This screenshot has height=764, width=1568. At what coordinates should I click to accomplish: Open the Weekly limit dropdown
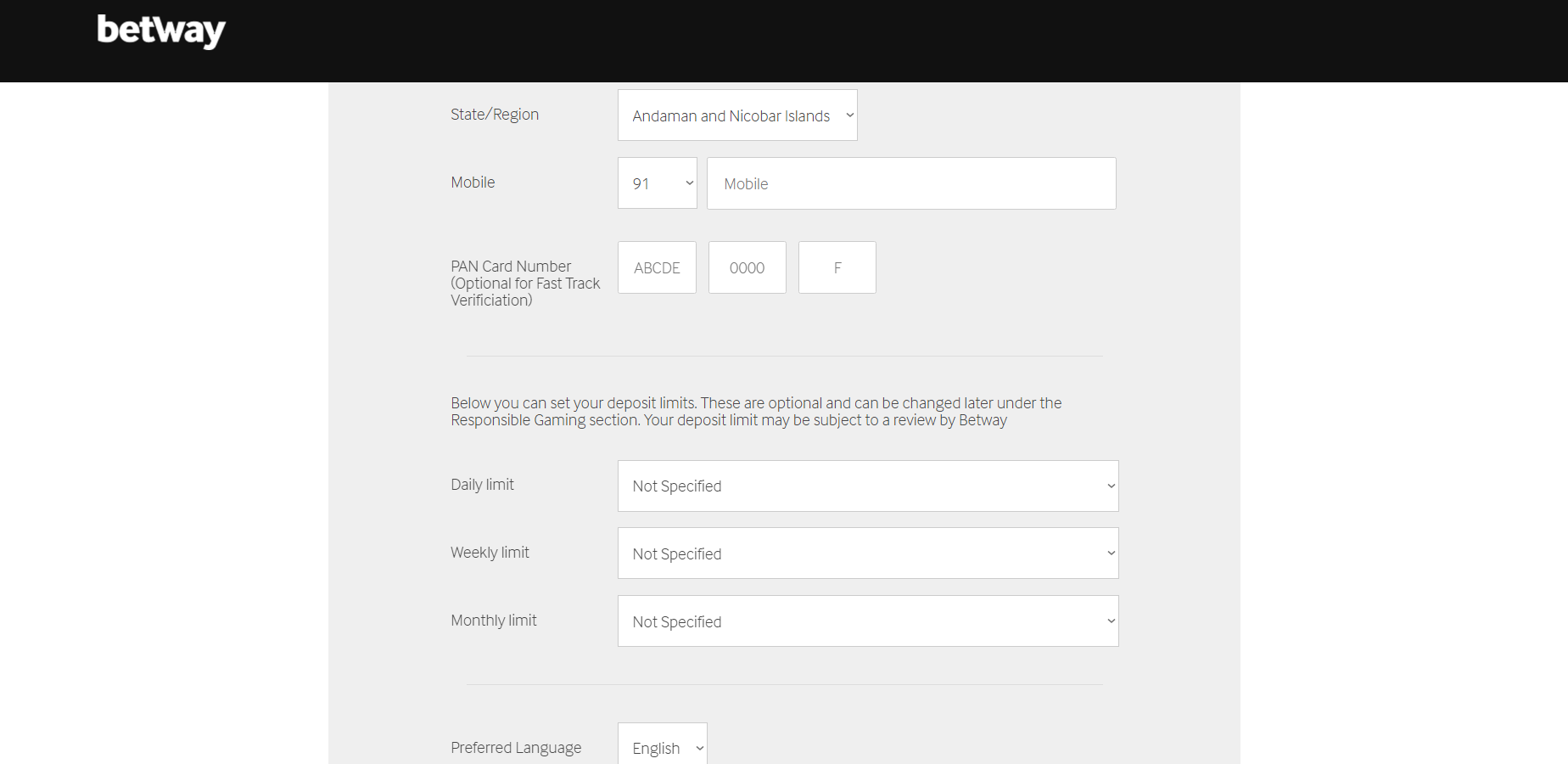pos(867,553)
